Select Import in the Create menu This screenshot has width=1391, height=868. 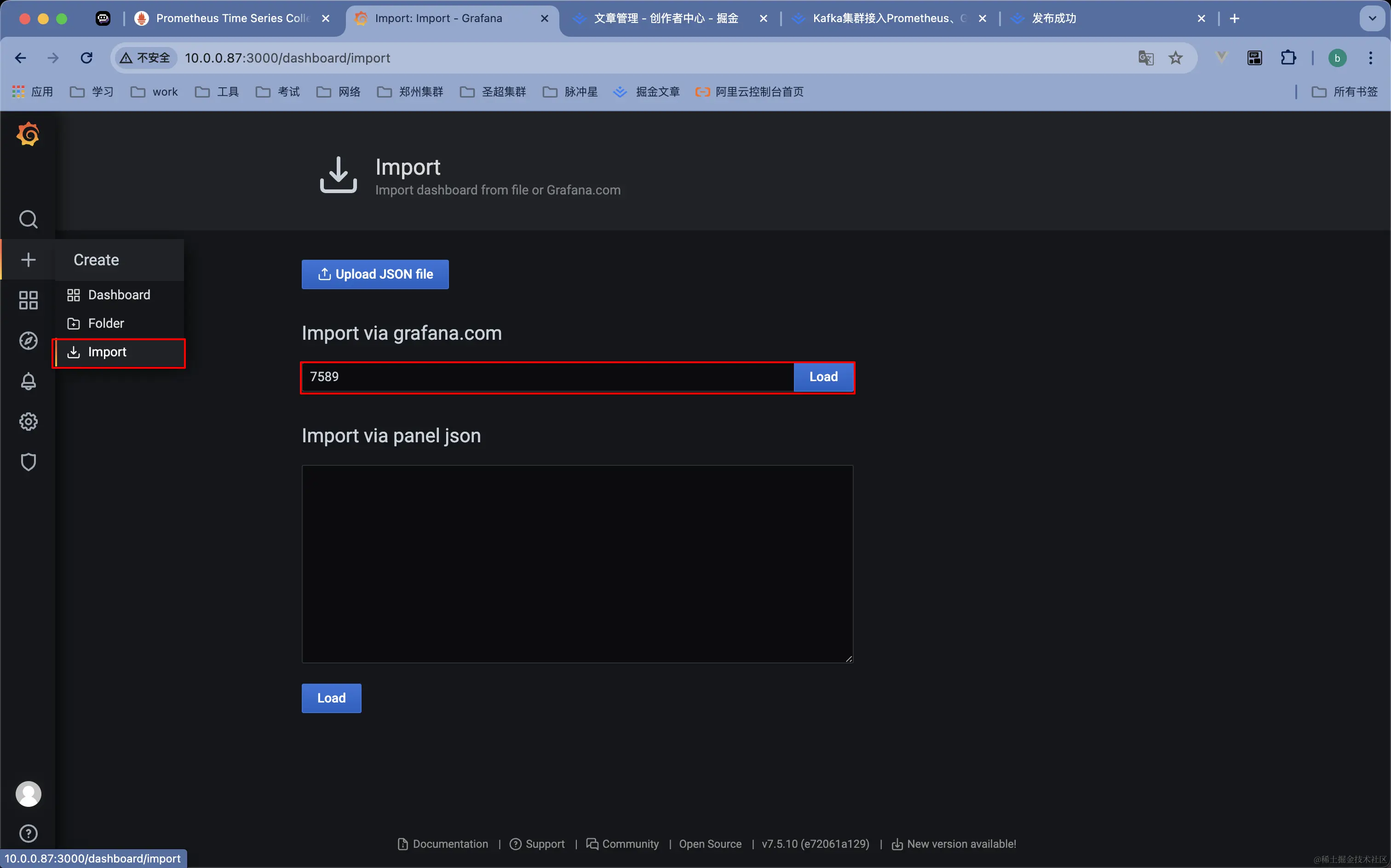click(120, 352)
